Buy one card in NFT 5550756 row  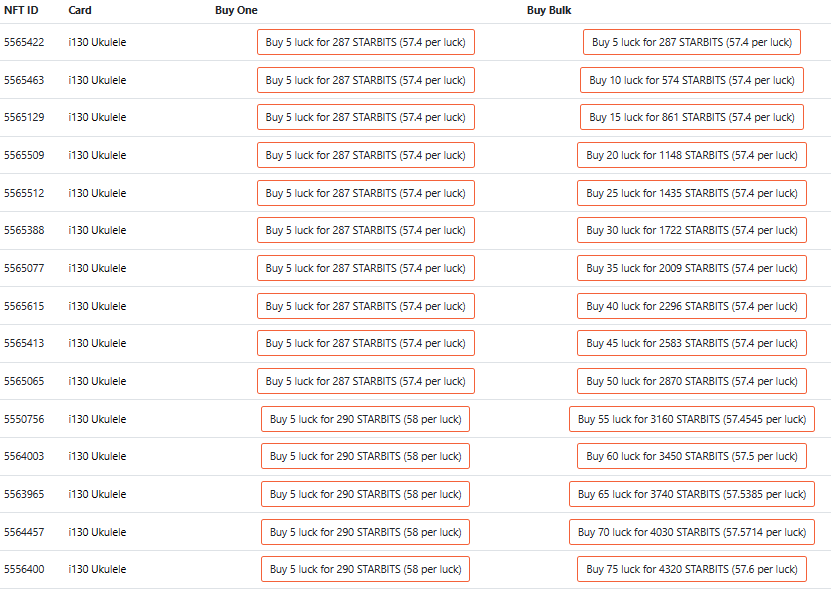coord(365,419)
